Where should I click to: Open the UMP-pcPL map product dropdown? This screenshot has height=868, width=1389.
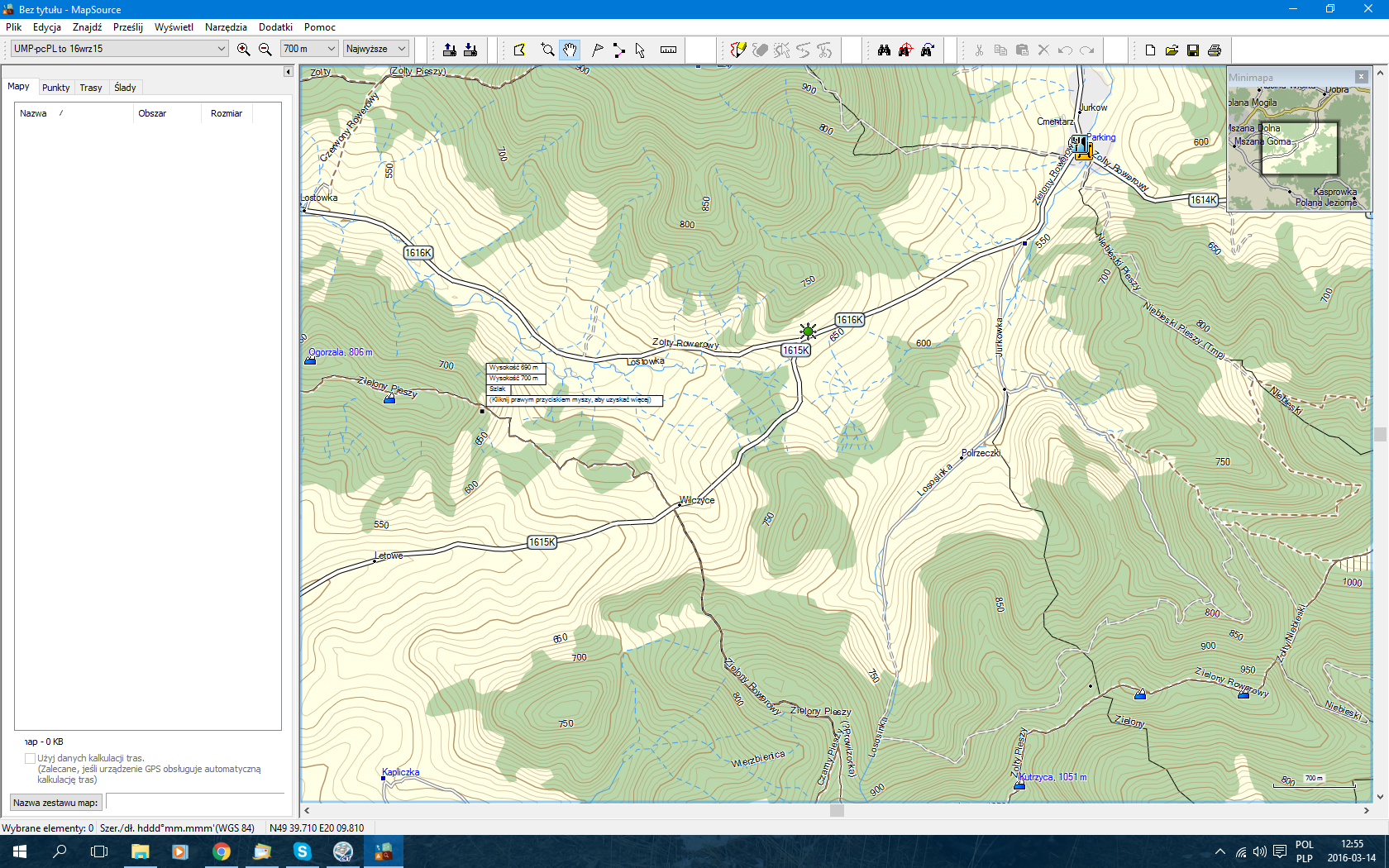point(119,49)
